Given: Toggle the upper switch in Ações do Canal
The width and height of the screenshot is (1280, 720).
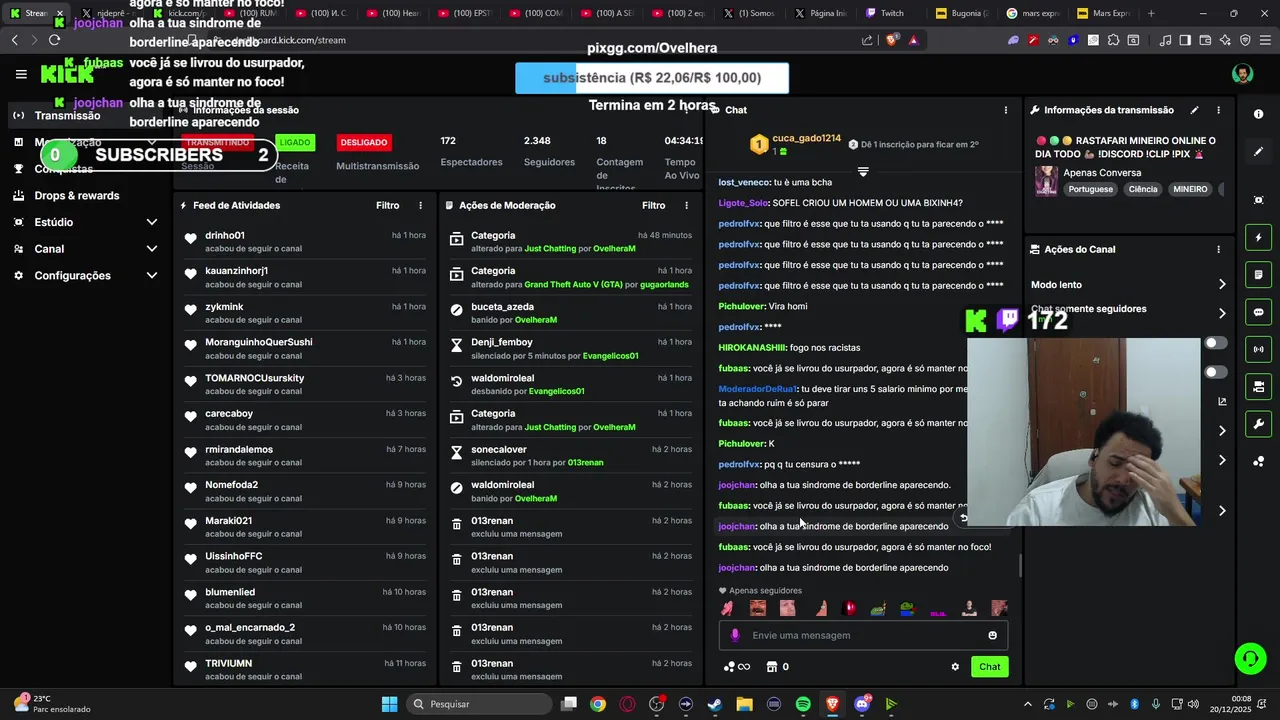Looking at the screenshot, I should coord(1216,343).
